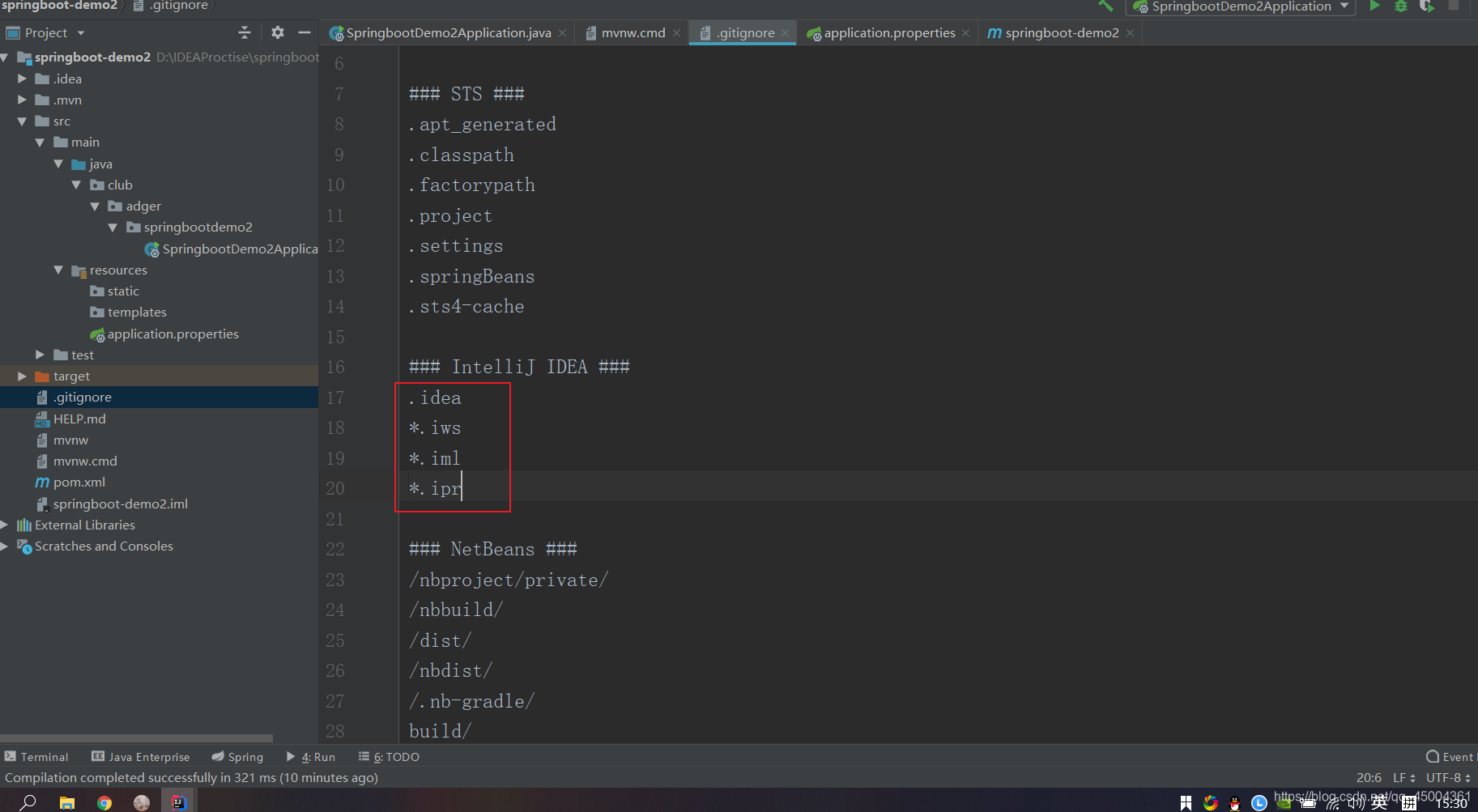Image resolution: width=1478 pixels, height=812 pixels.
Task: Expand the .mvn folder
Action: point(22,100)
